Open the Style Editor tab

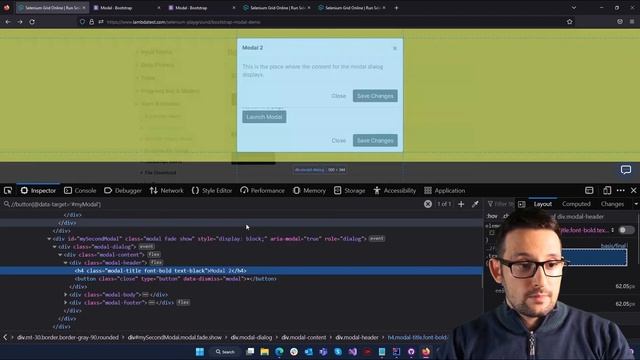tap(211, 191)
